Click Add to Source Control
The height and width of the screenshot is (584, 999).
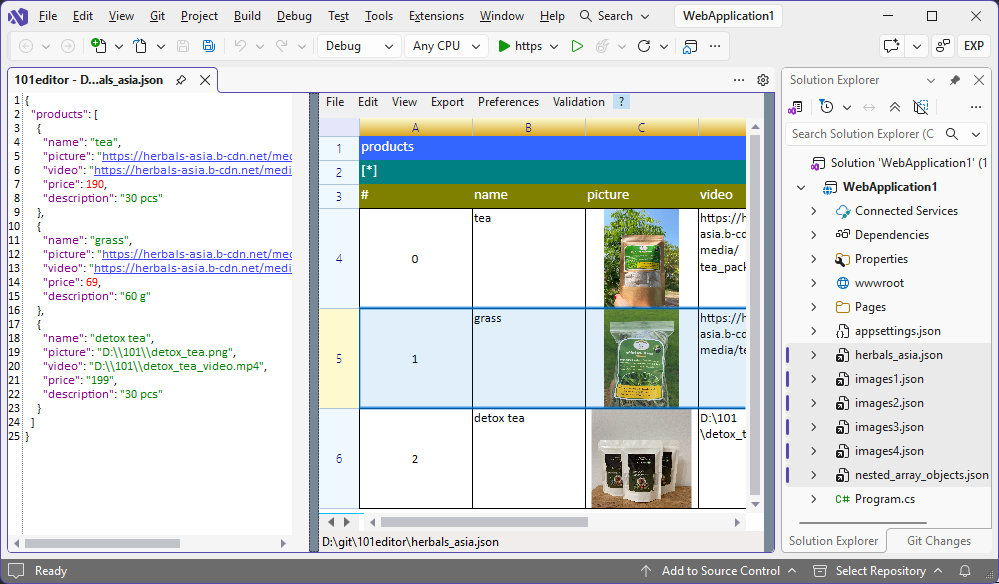(x=720, y=571)
